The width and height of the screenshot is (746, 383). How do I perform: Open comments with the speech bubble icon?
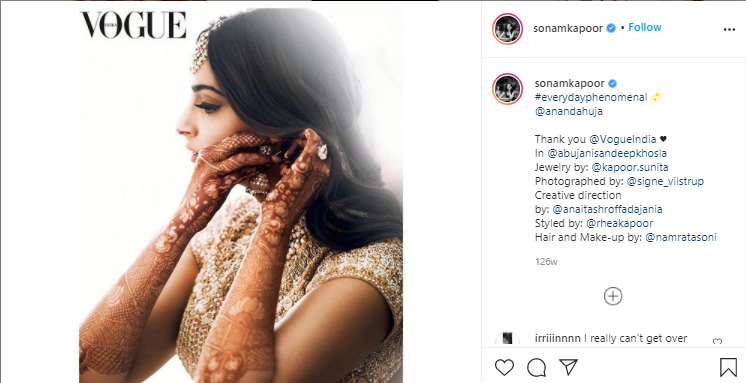coord(536,367)
